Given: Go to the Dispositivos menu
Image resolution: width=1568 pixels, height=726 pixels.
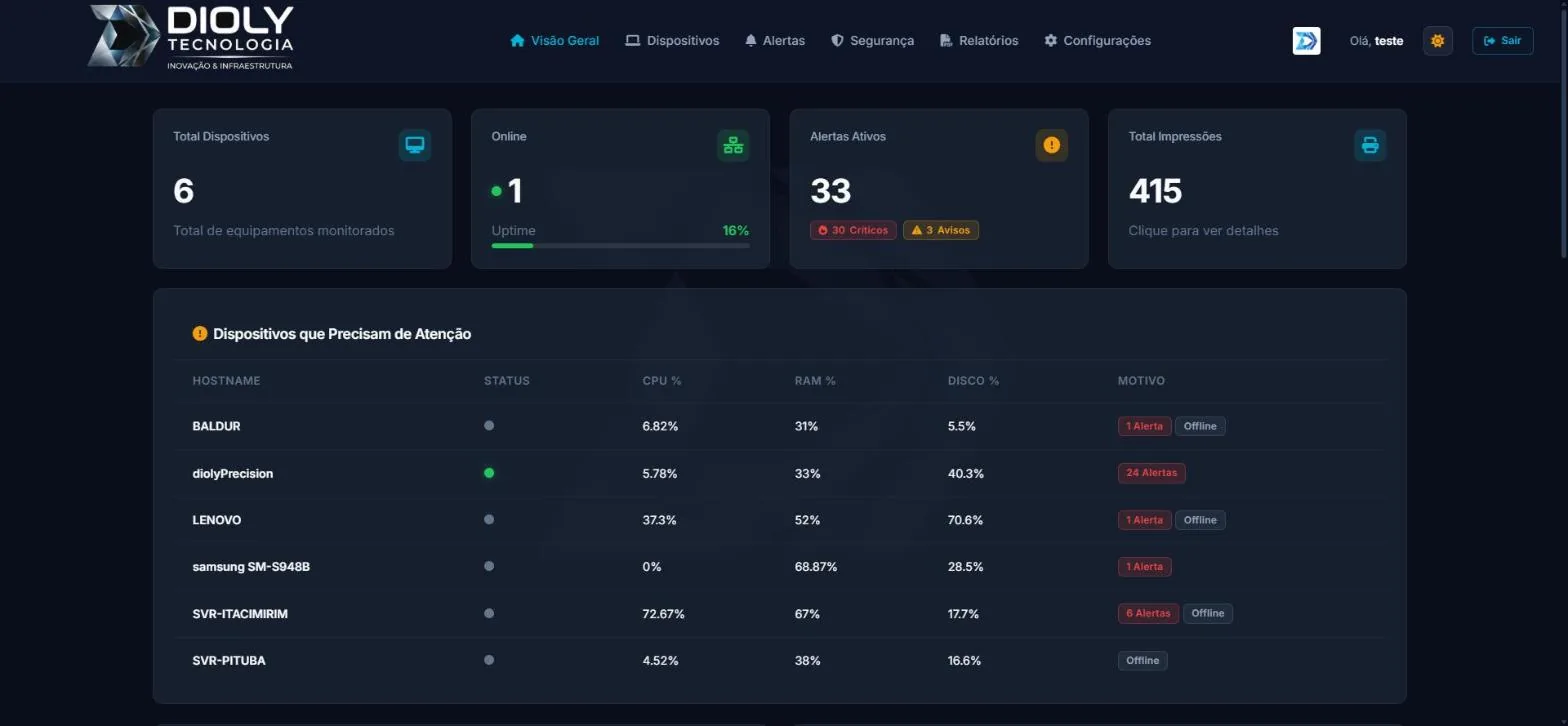Looking at the screenshot, I should tap(672, 41).
